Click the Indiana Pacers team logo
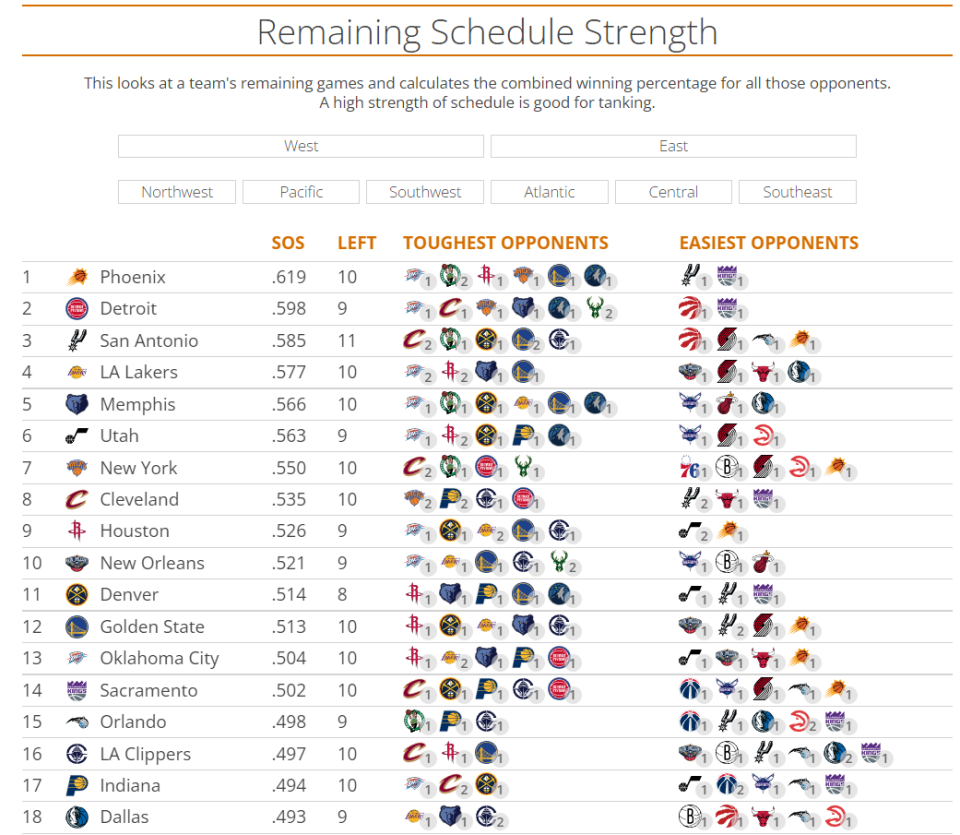The image size is (960, 835). click(77, 786)
